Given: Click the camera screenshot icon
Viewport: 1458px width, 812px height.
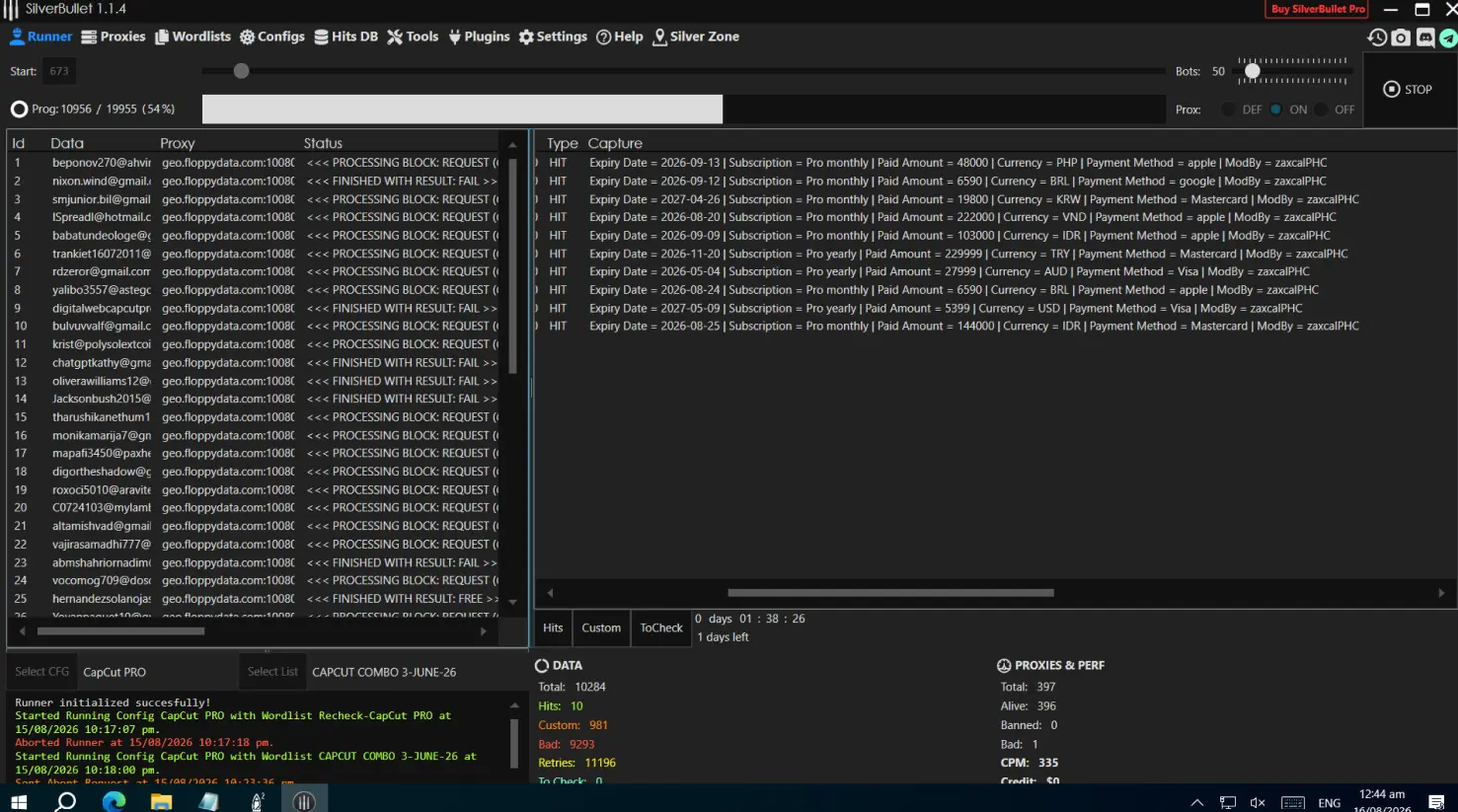Looking at the screenshot, I should (x=1401, y=37).
